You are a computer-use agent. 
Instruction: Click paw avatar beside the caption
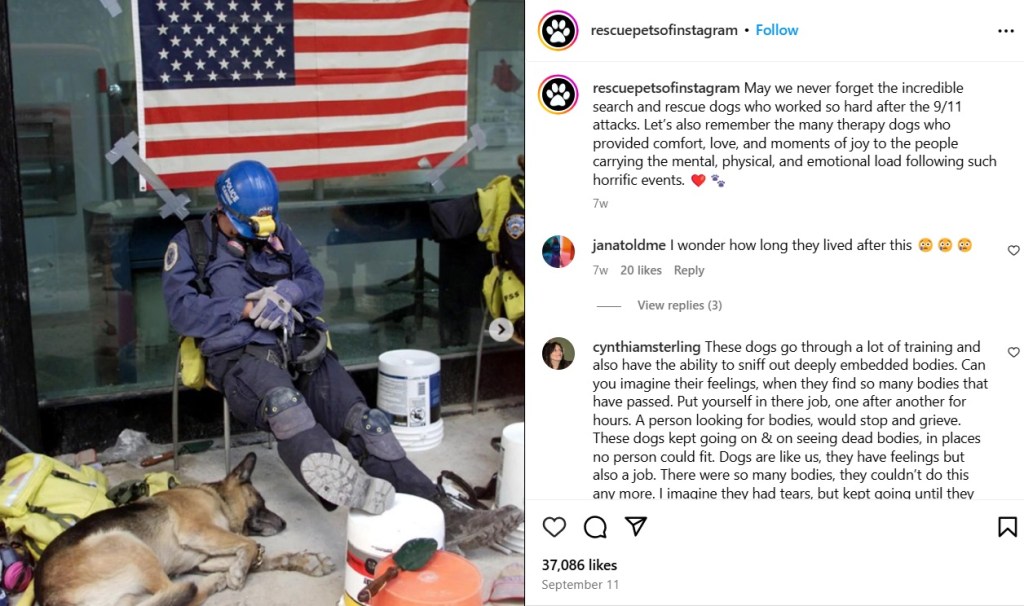click(x=558, y=94)
